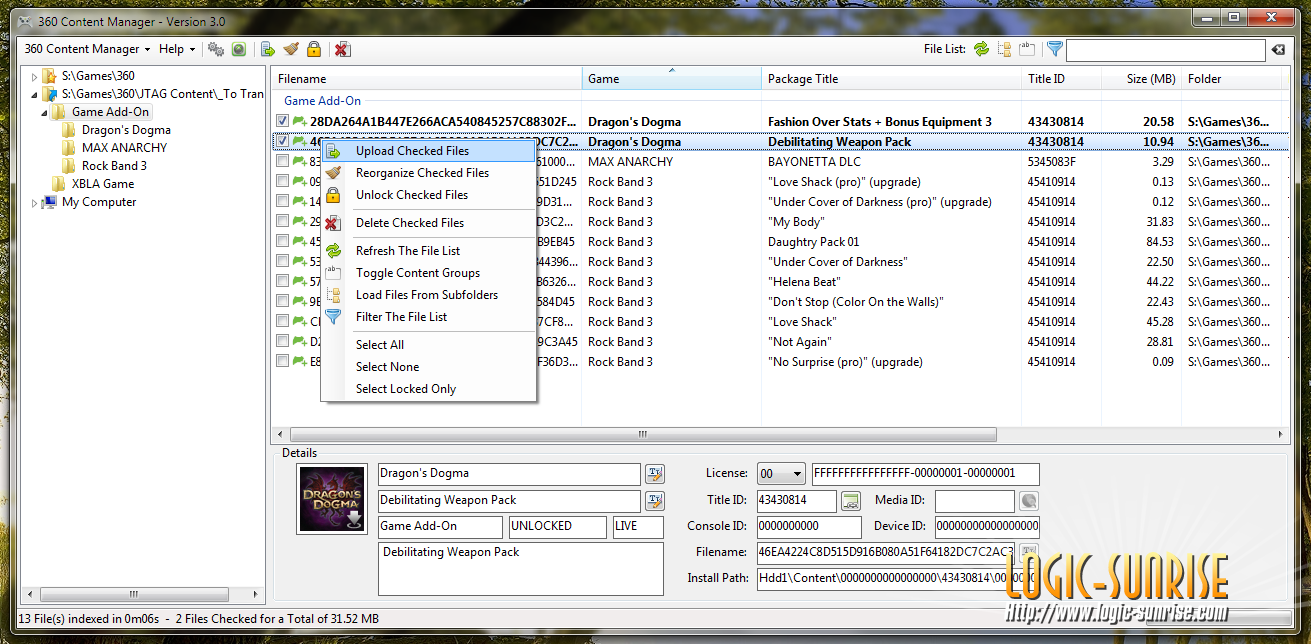Click the load subfolders icon near File List
1311x644 pixels.
[1005, 49]
